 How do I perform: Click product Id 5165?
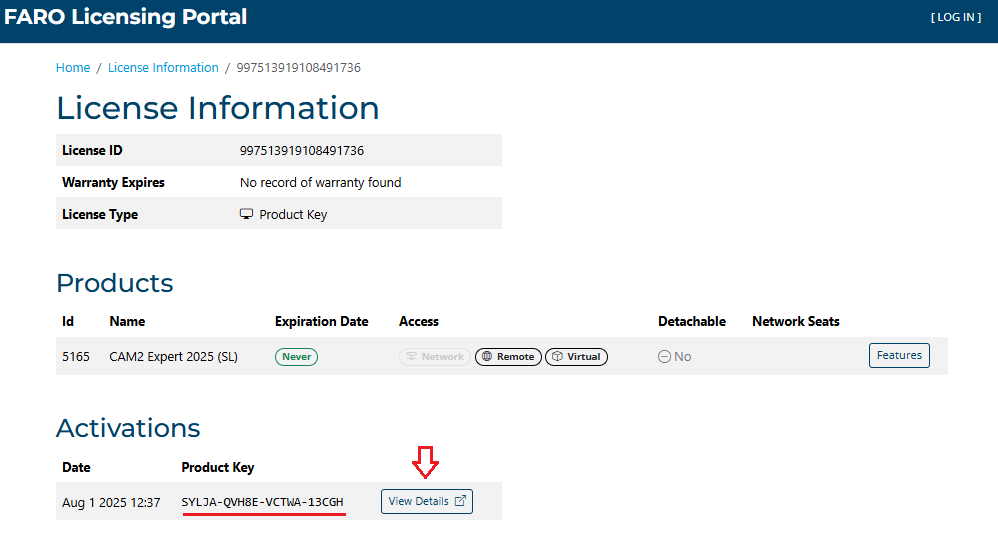[76, 356]
